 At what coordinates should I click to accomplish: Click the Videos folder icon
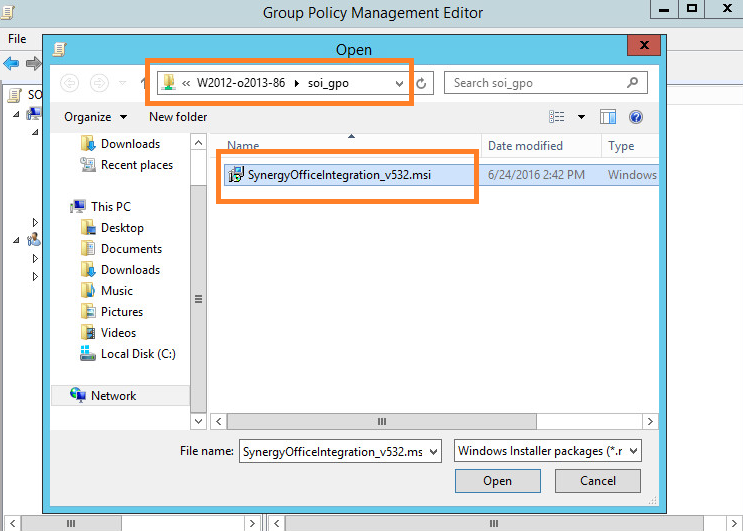click(88, 332)
